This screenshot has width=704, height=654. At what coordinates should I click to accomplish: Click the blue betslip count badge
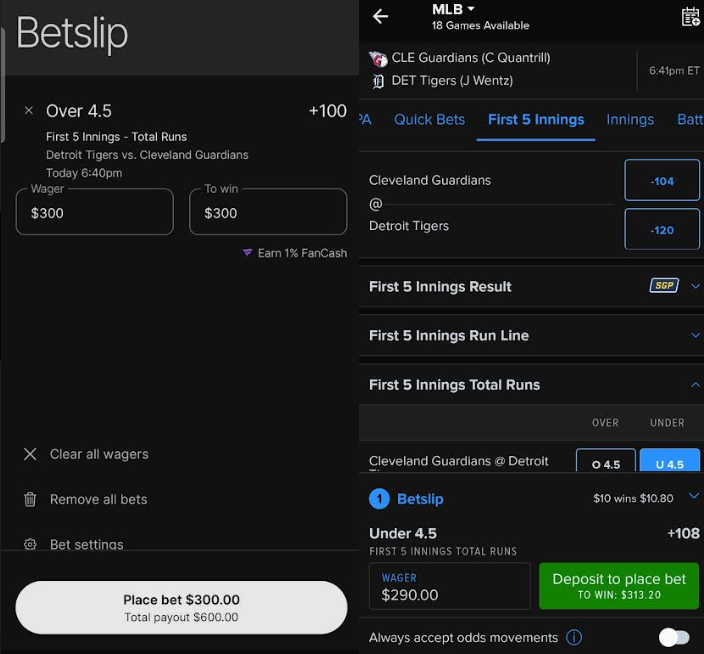click(379, 499)
